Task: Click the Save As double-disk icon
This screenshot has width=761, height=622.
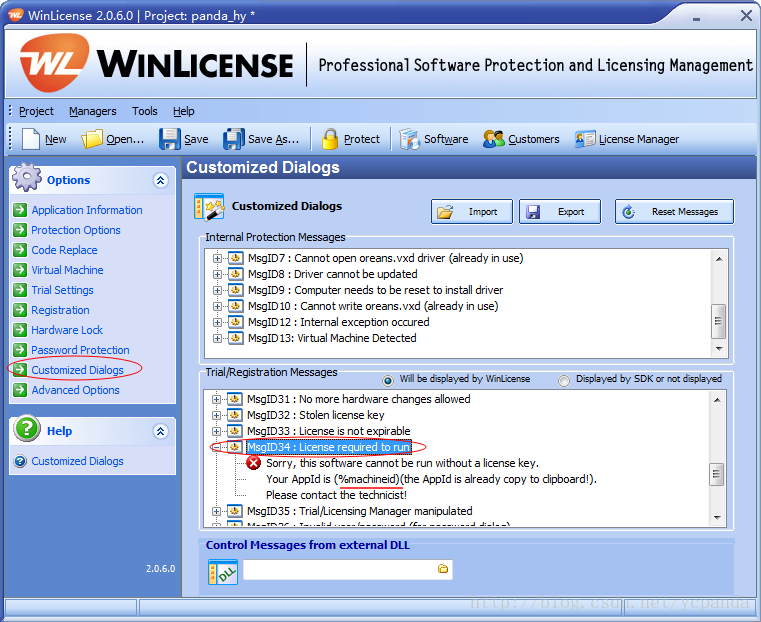Action: pos(234,139)
